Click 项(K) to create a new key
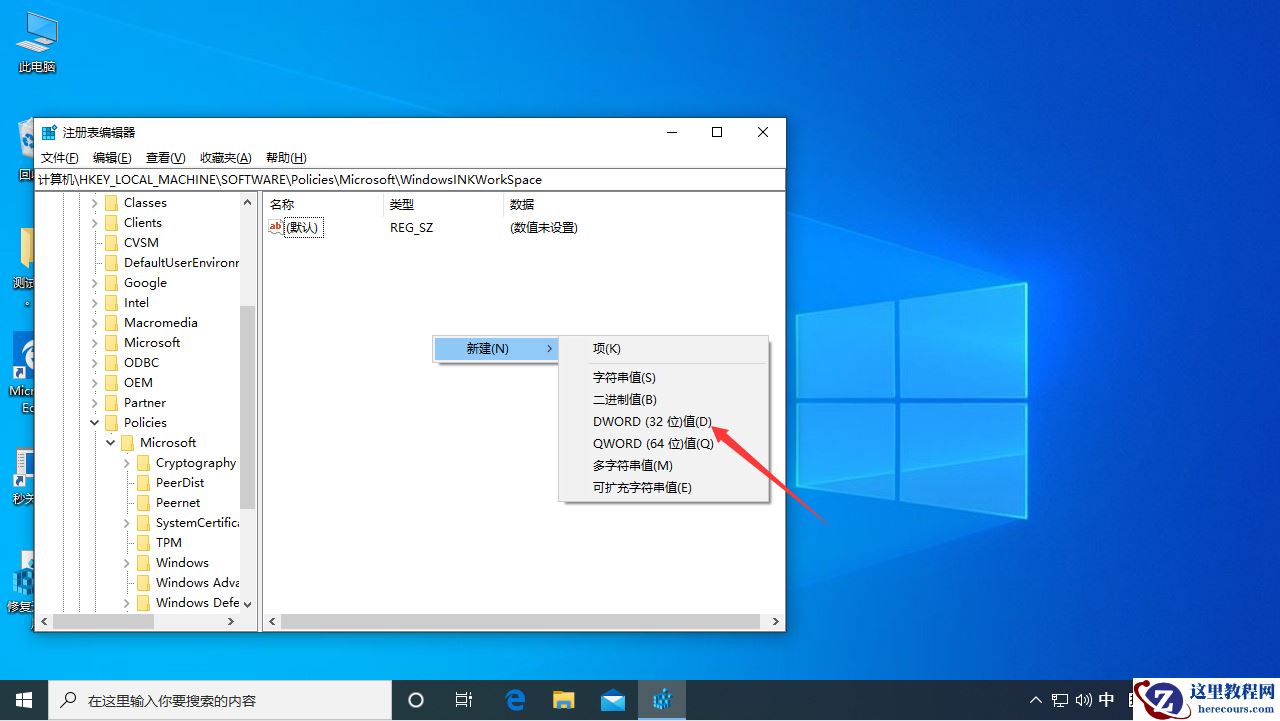 click(x=605, y=348)
